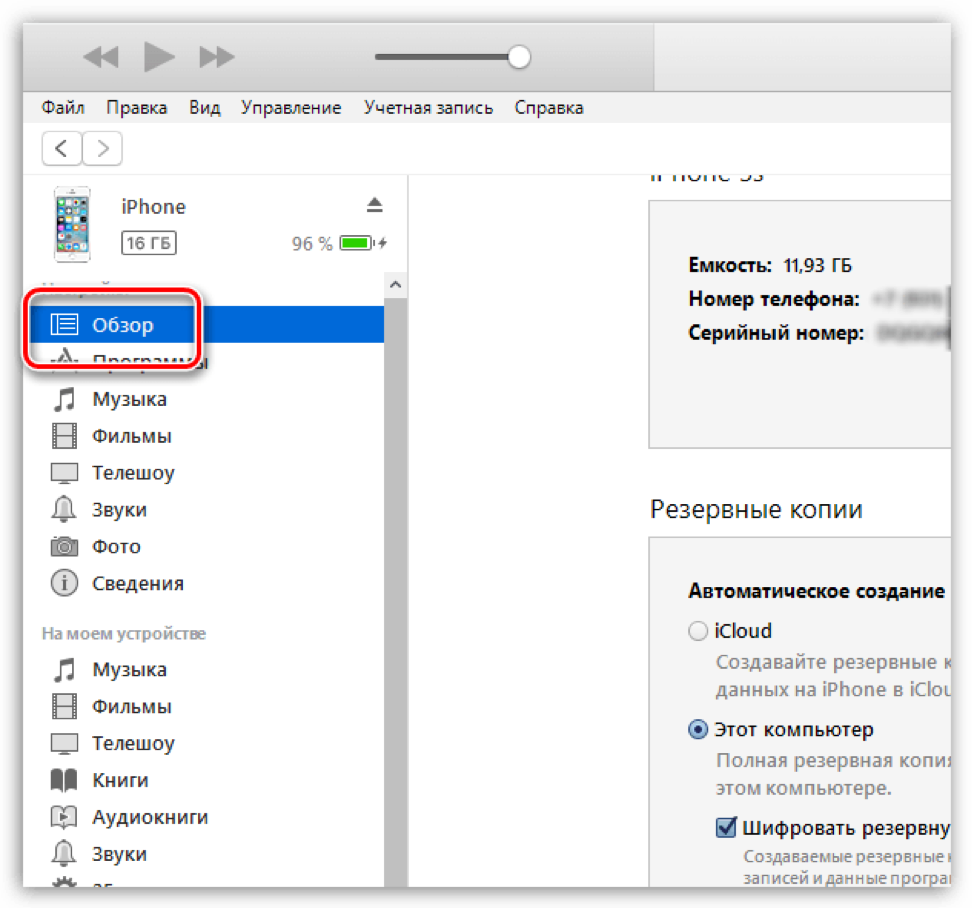
Task: Skip ahead with the fast-forward button
Action: click(216, 57)
